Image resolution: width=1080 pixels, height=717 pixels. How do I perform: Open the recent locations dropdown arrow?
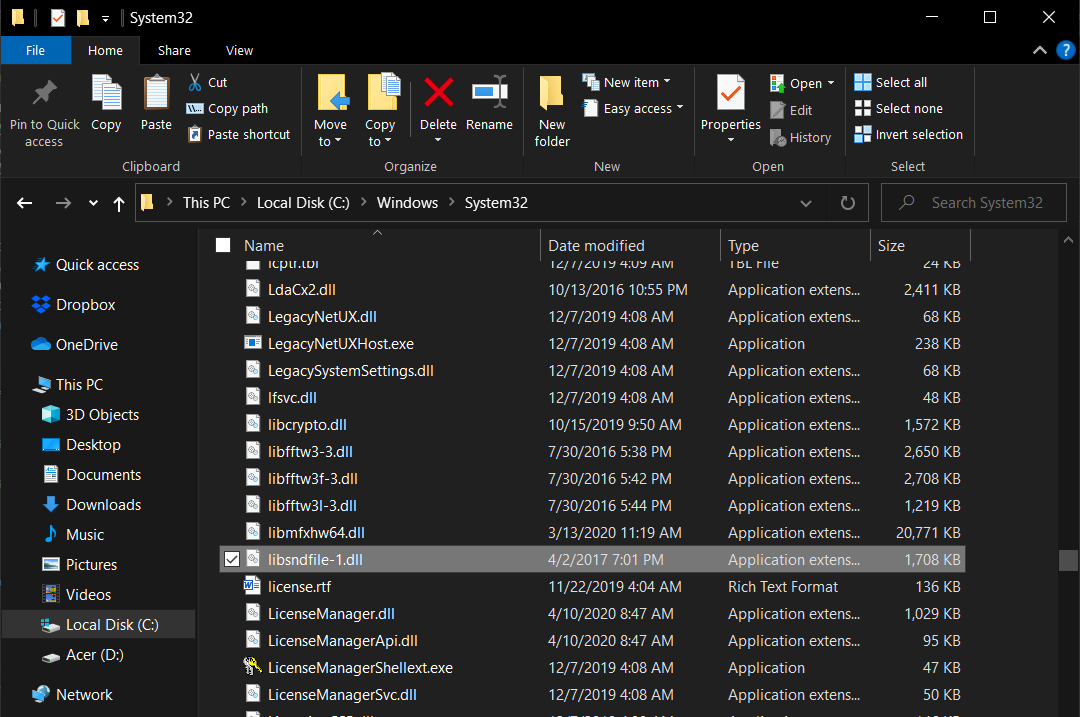93,202
